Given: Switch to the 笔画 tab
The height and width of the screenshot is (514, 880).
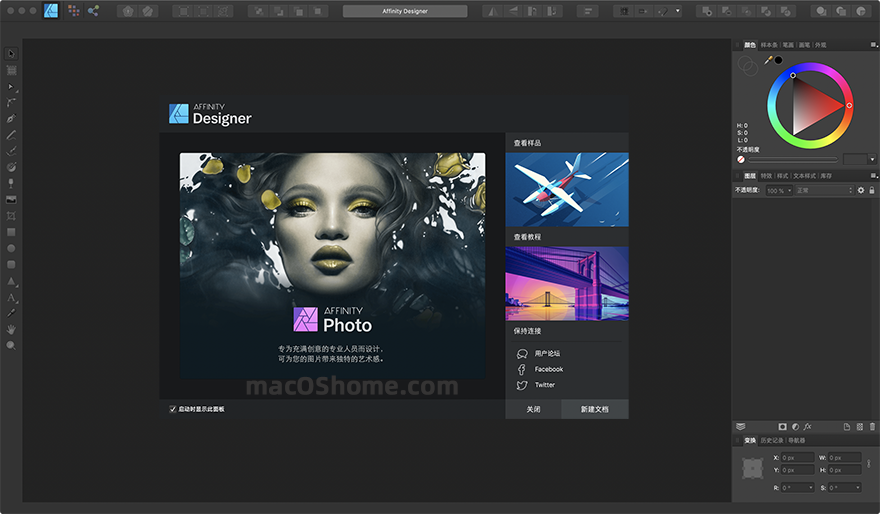Looking at the screenshot, I should click(x=789, y=45).
